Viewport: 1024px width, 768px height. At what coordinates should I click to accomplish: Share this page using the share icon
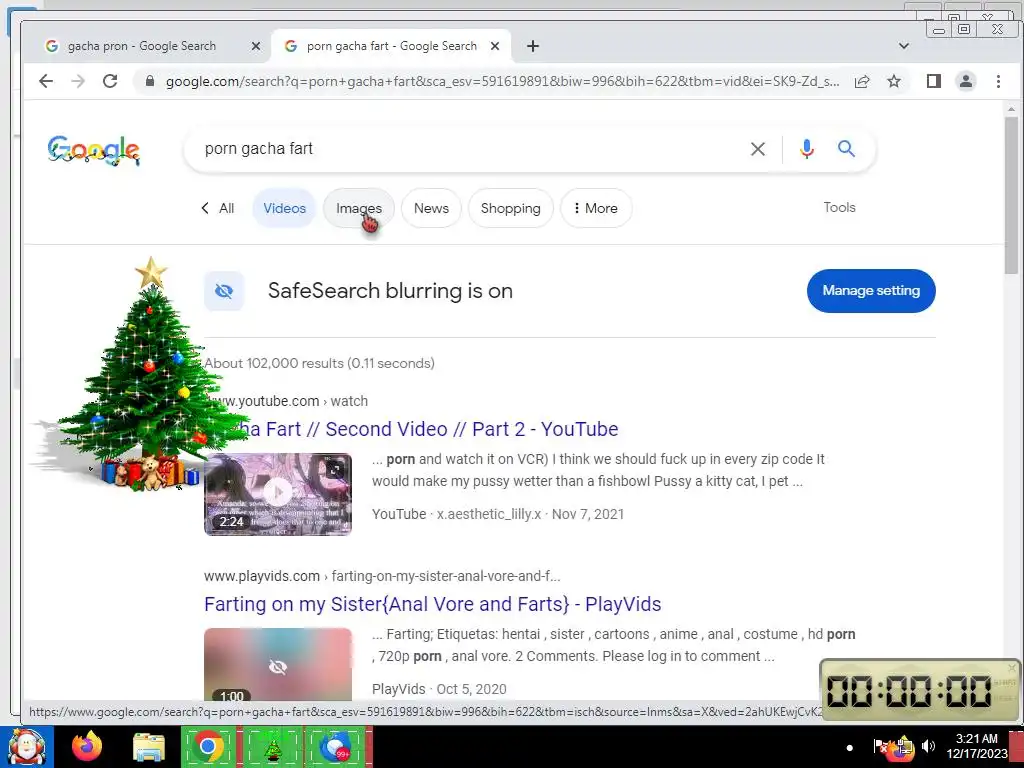(x=862, y=81)
